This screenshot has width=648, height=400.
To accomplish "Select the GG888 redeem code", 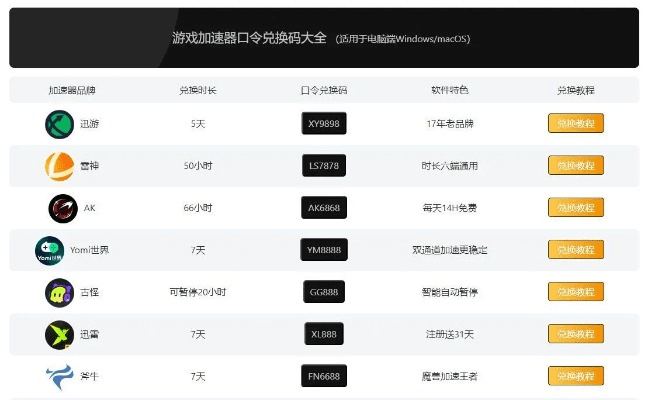I will tap(324, 292).
